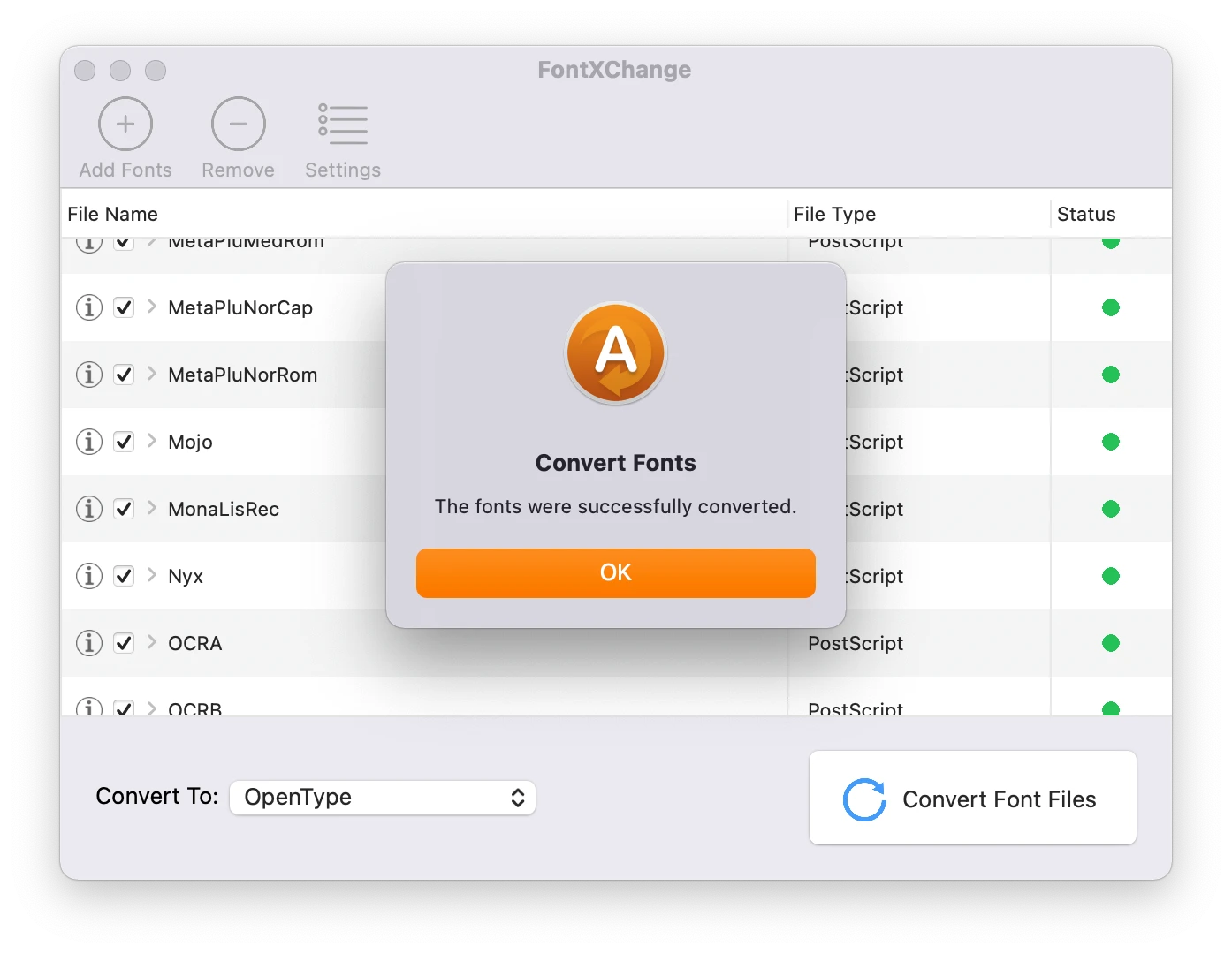Viewport: 1232px width, 954px height.
Task: Click the FontXChange app icon in dialog
Action: click(616, 353)
